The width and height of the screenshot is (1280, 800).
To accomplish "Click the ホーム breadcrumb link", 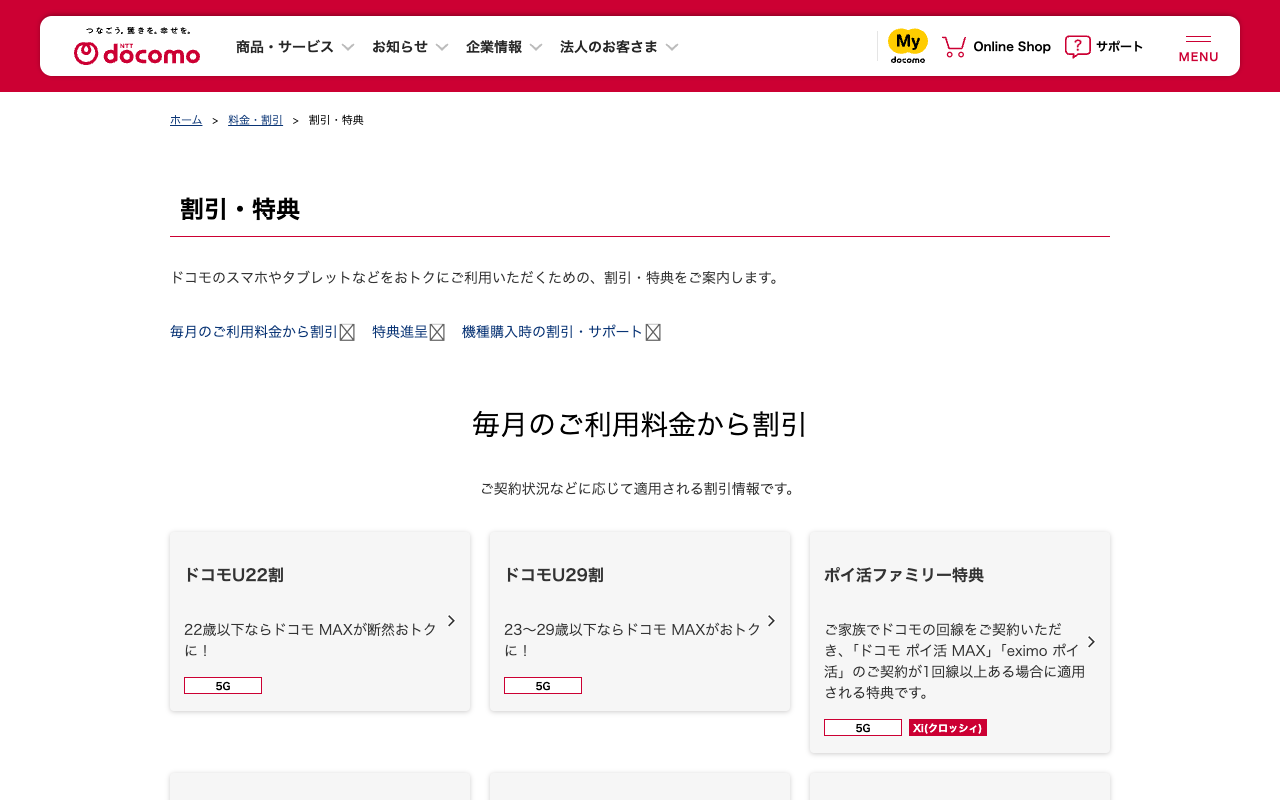I will pyautogui.click(x=186, y=120).
